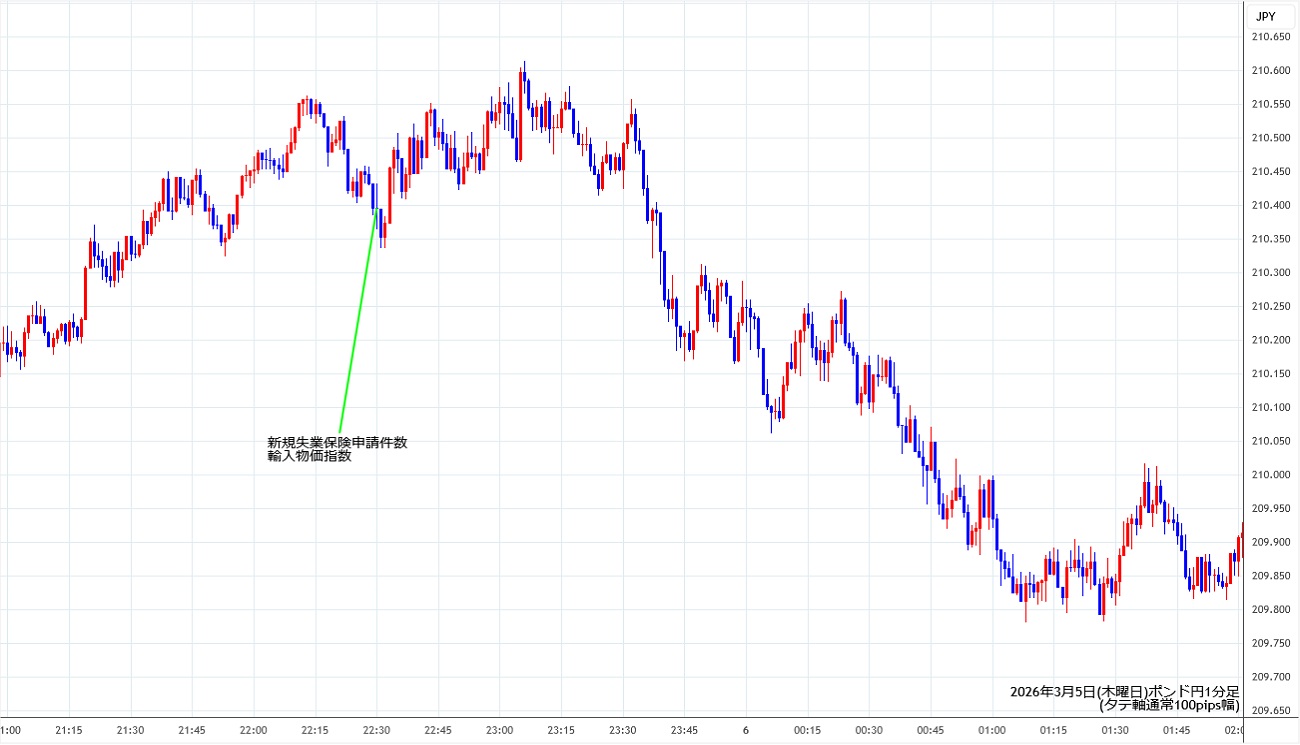Click the 00:30 time axis label
The image size is (1300, 745).
tap(869, 730)
